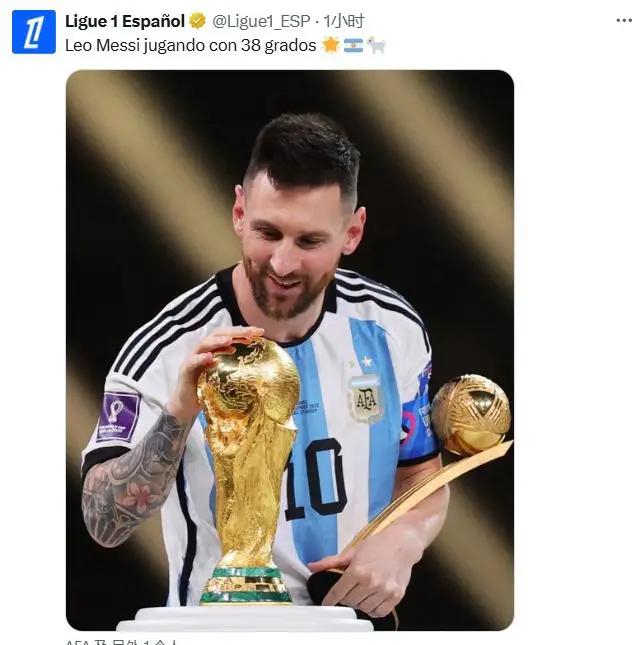Open the tweet via the 1小时 timestamp

coord(344,21)
